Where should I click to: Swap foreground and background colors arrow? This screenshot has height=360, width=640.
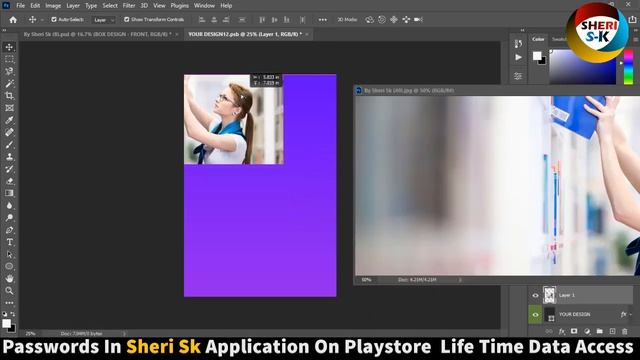[x=13, y=314]
